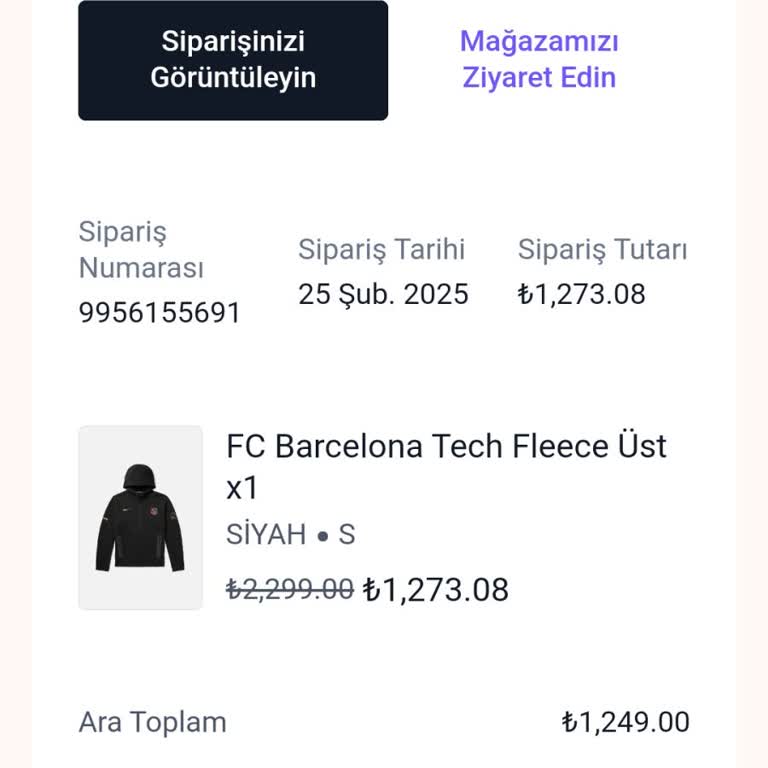Select the FC Barcelona Tech Fleece Üst title

point(446,445)
